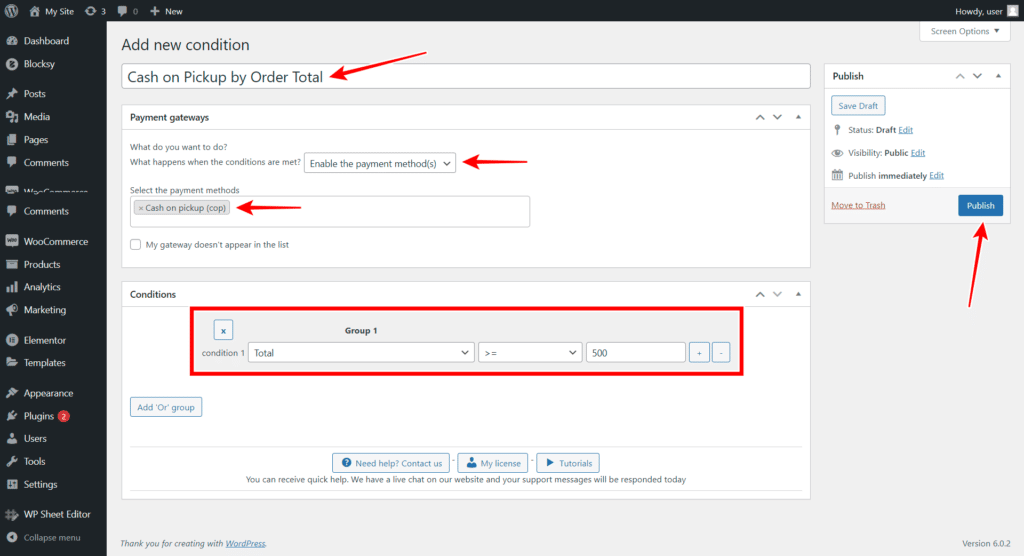
Task: Open the Screen Options tab
Action: pos(965,31)
